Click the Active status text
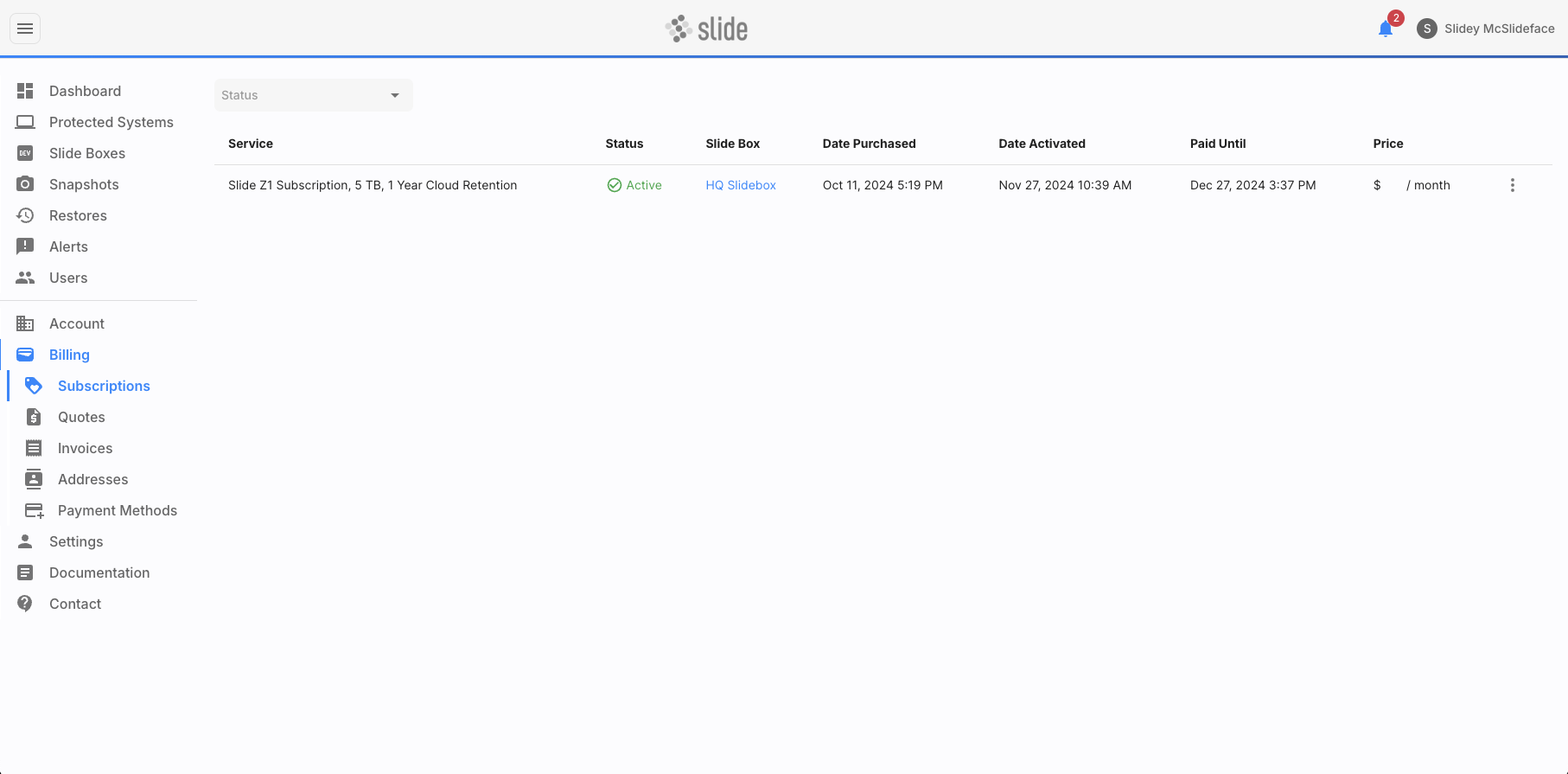1568x774 pixels. [644, 185]
